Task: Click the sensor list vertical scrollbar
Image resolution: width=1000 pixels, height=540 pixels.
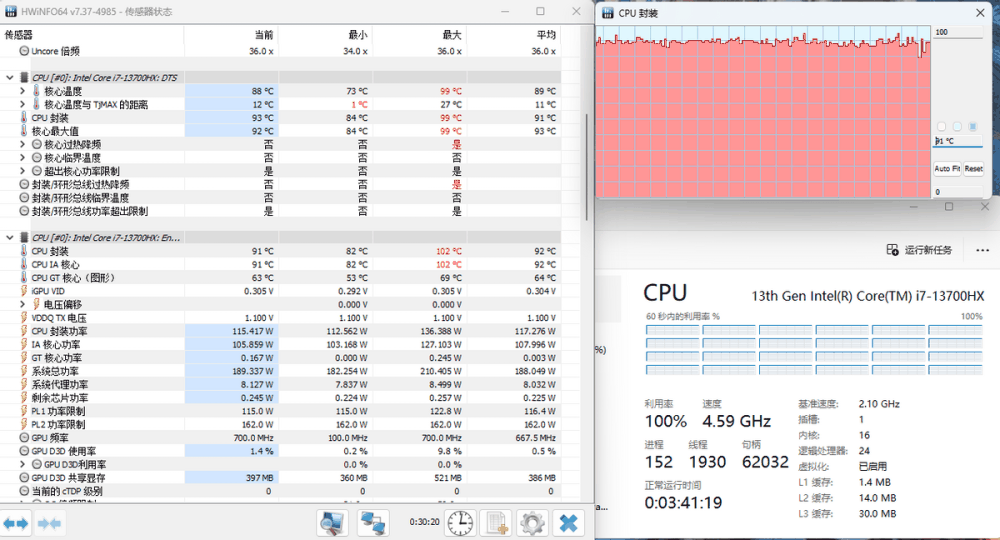Action: coord(587,160)
